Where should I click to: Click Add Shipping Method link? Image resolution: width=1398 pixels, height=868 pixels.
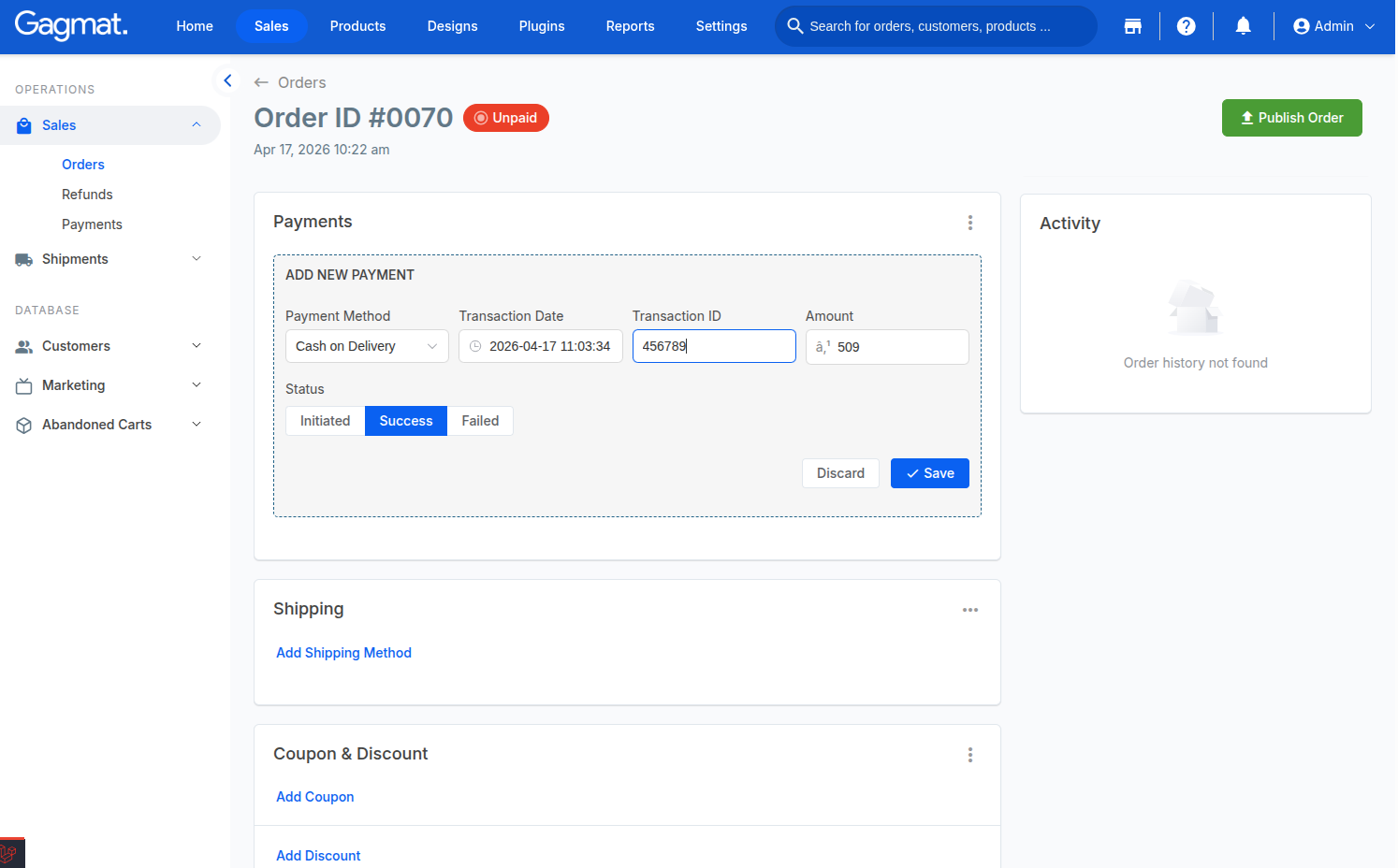click(343, 653)
